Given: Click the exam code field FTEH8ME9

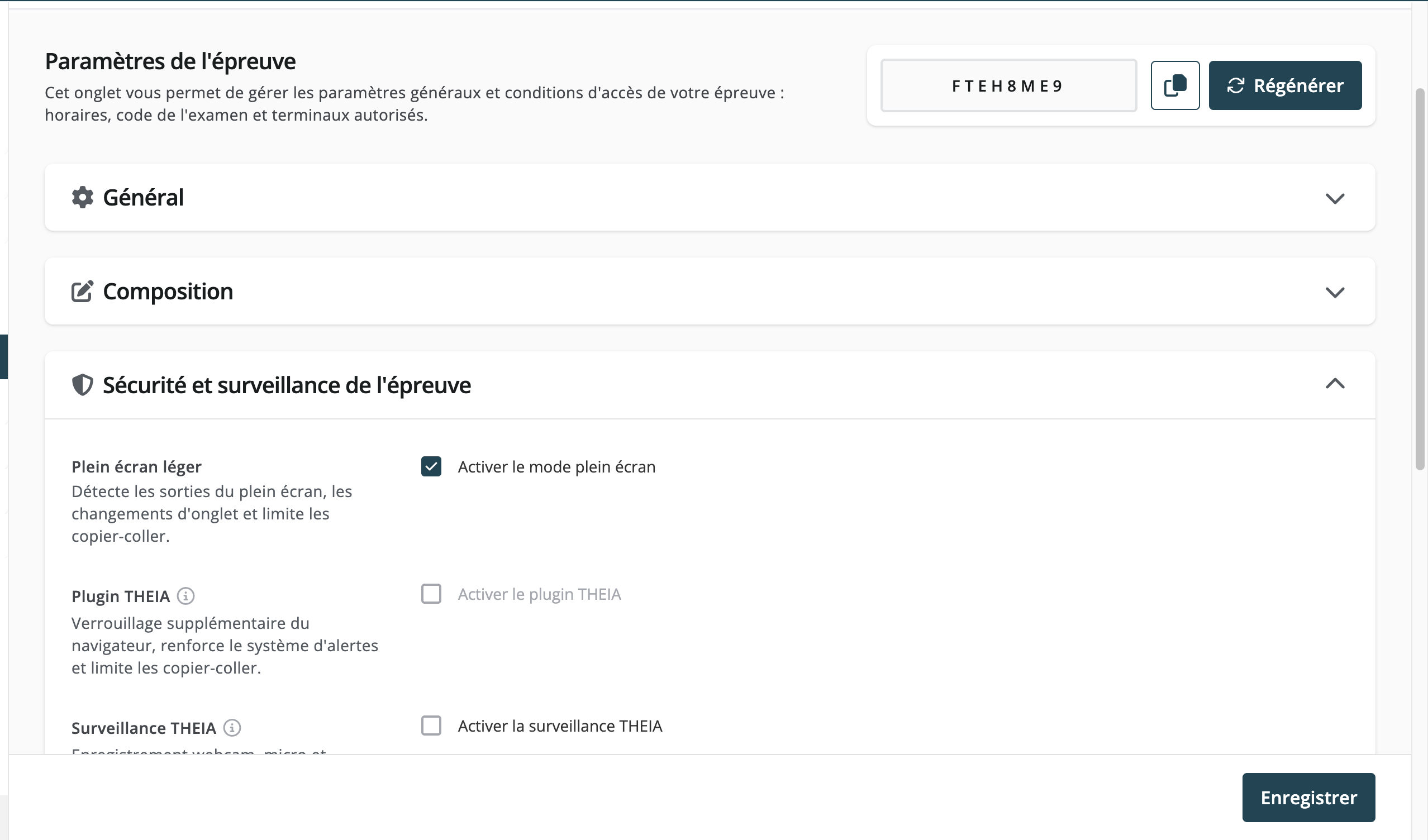Looking at the screenshot, I should click(x=1008, y=85).
